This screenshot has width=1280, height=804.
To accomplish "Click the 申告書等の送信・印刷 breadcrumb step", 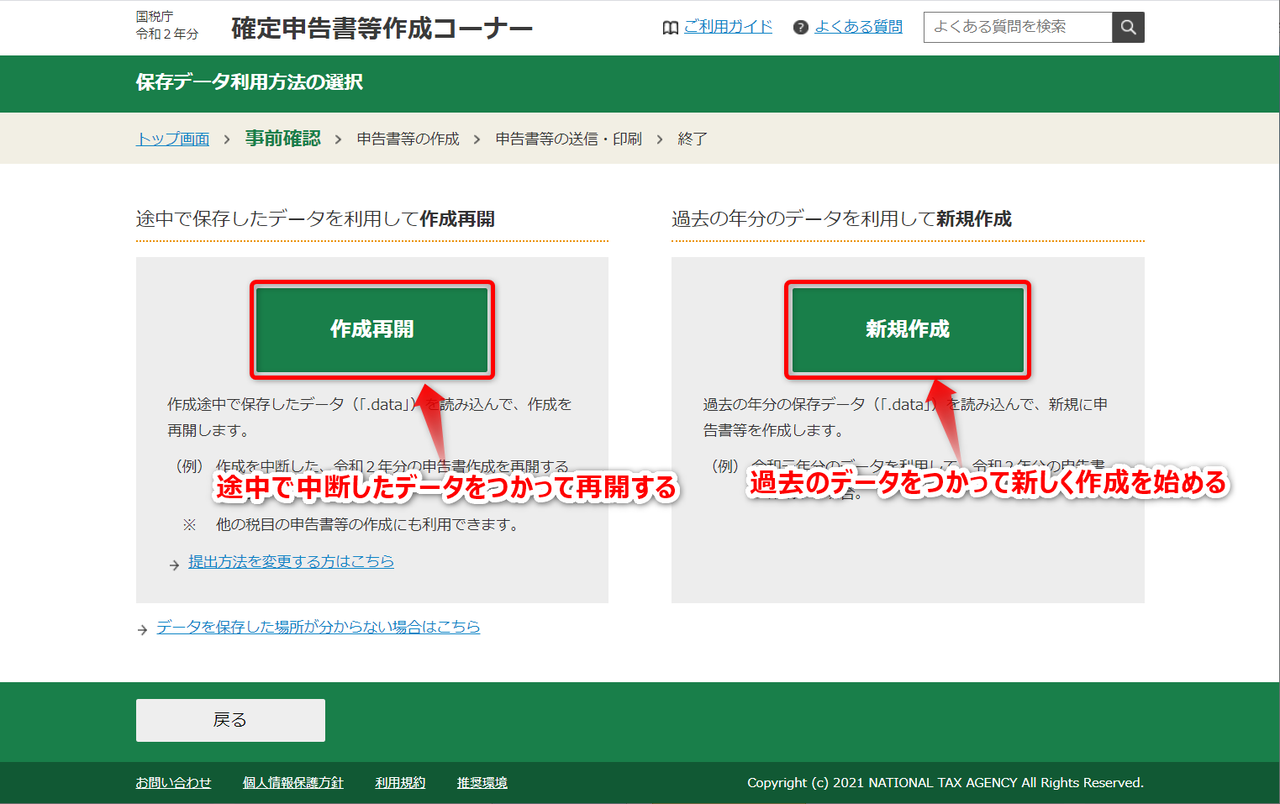I will tap(569, 139).
